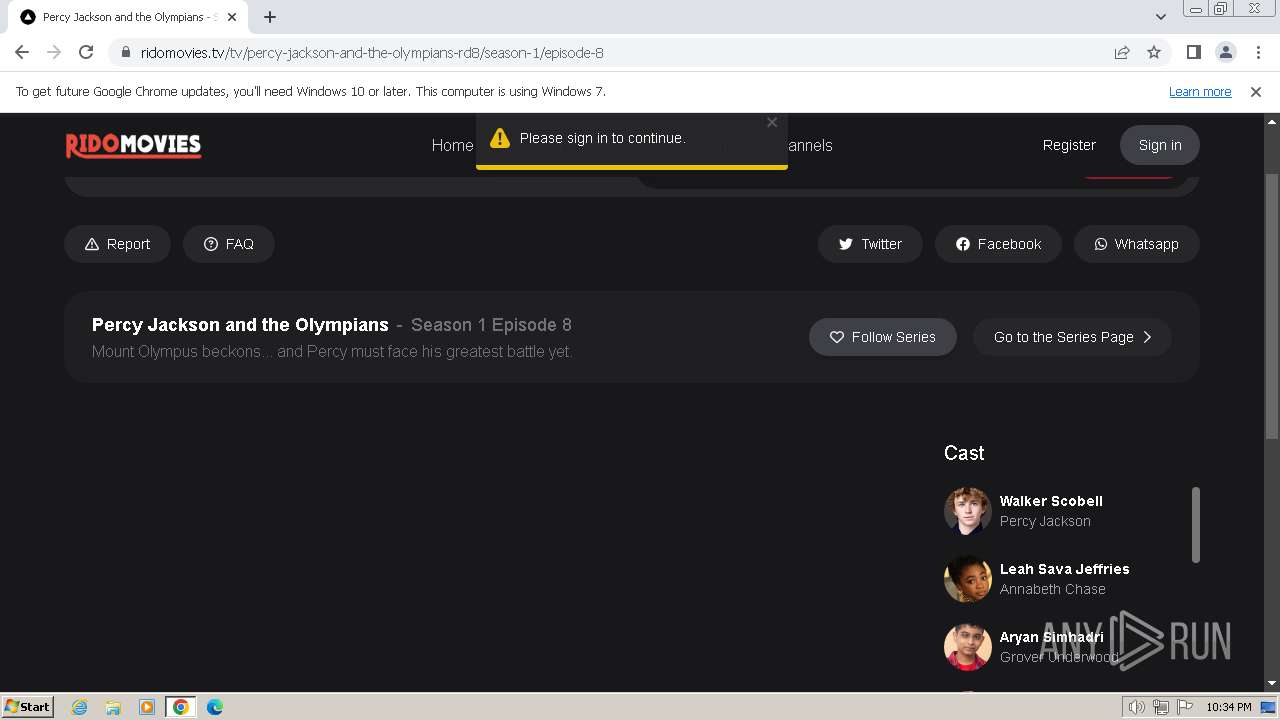
Task: Click the Twitter bird icon
Action: [846, 244]
